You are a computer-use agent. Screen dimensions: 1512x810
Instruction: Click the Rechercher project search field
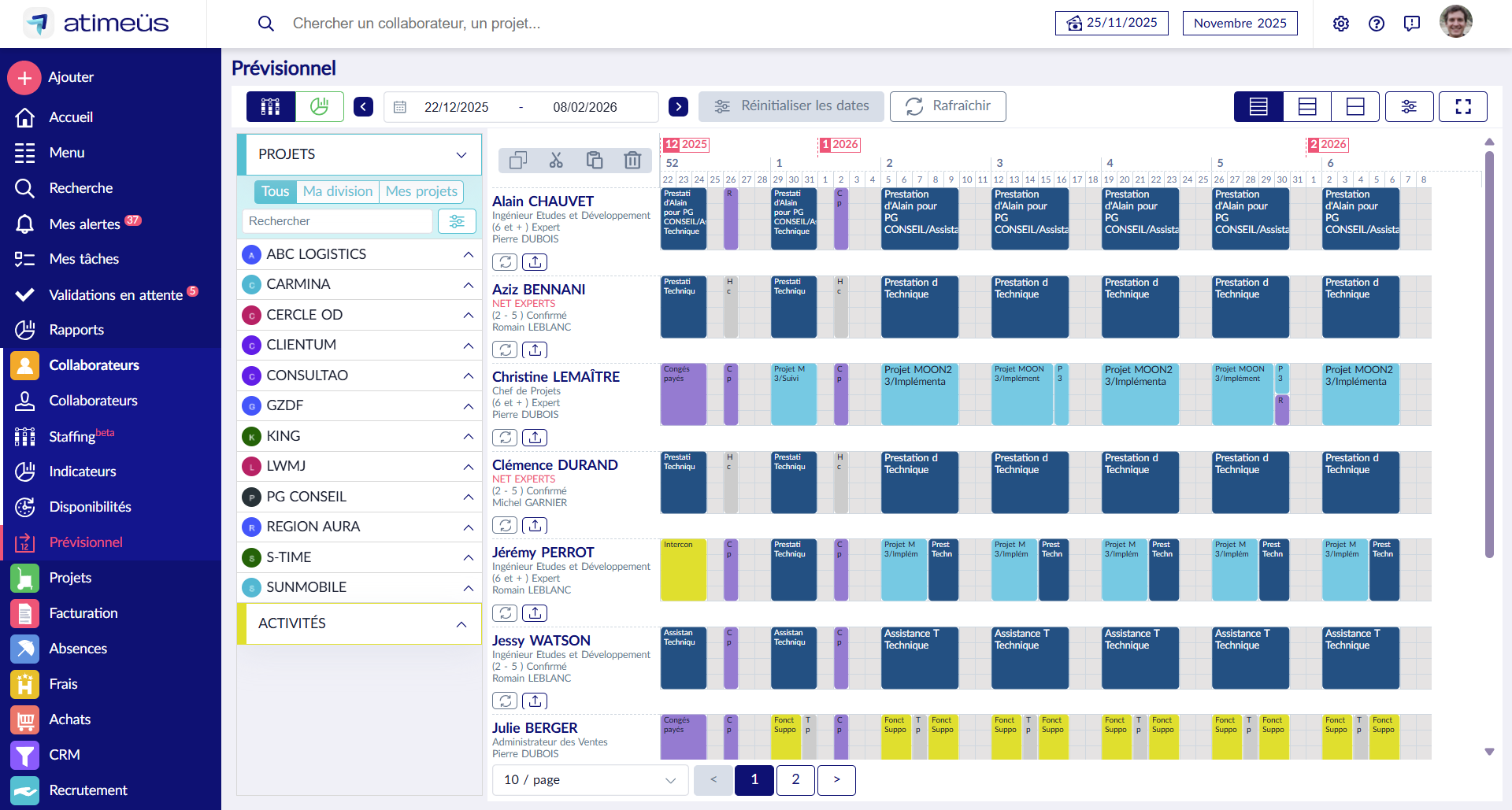click(337, 221)
